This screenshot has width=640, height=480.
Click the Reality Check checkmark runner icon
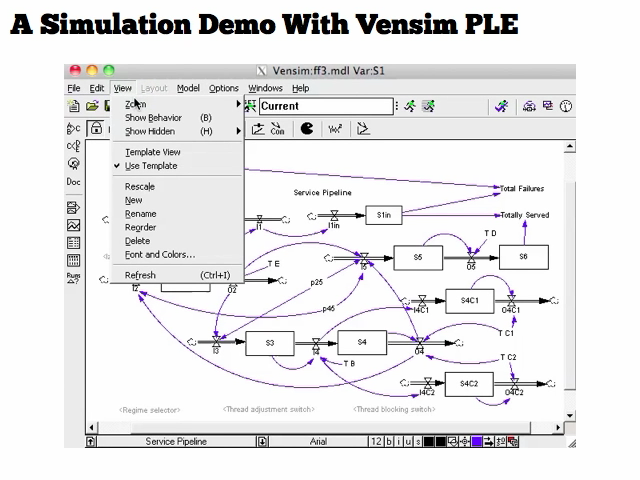point(502,107)
